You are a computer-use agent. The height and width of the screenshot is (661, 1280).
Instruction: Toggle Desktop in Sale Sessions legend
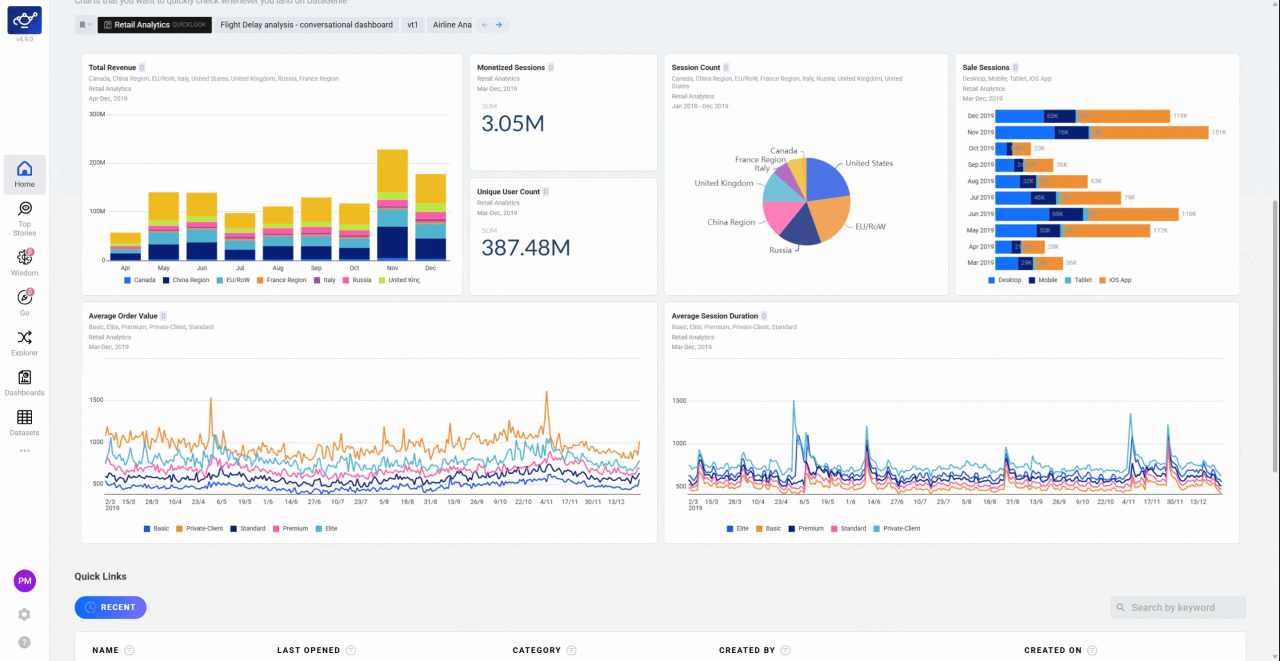[1005, 280]
